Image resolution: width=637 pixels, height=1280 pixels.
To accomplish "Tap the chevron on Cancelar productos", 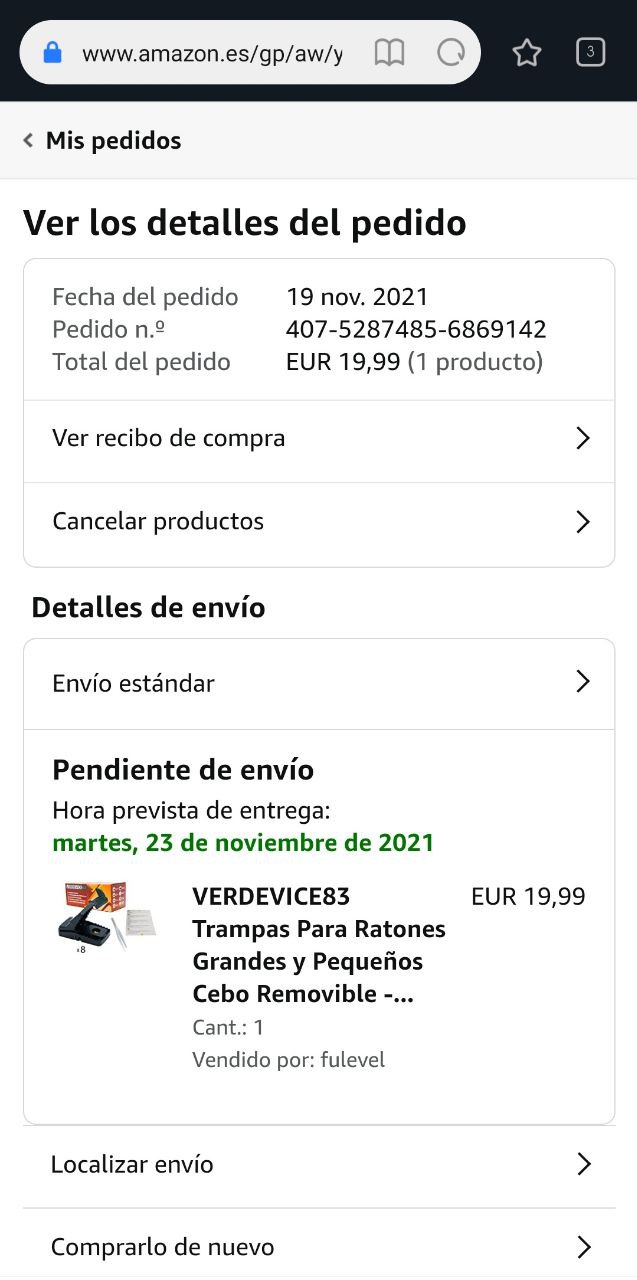I will tap(583, 521).
